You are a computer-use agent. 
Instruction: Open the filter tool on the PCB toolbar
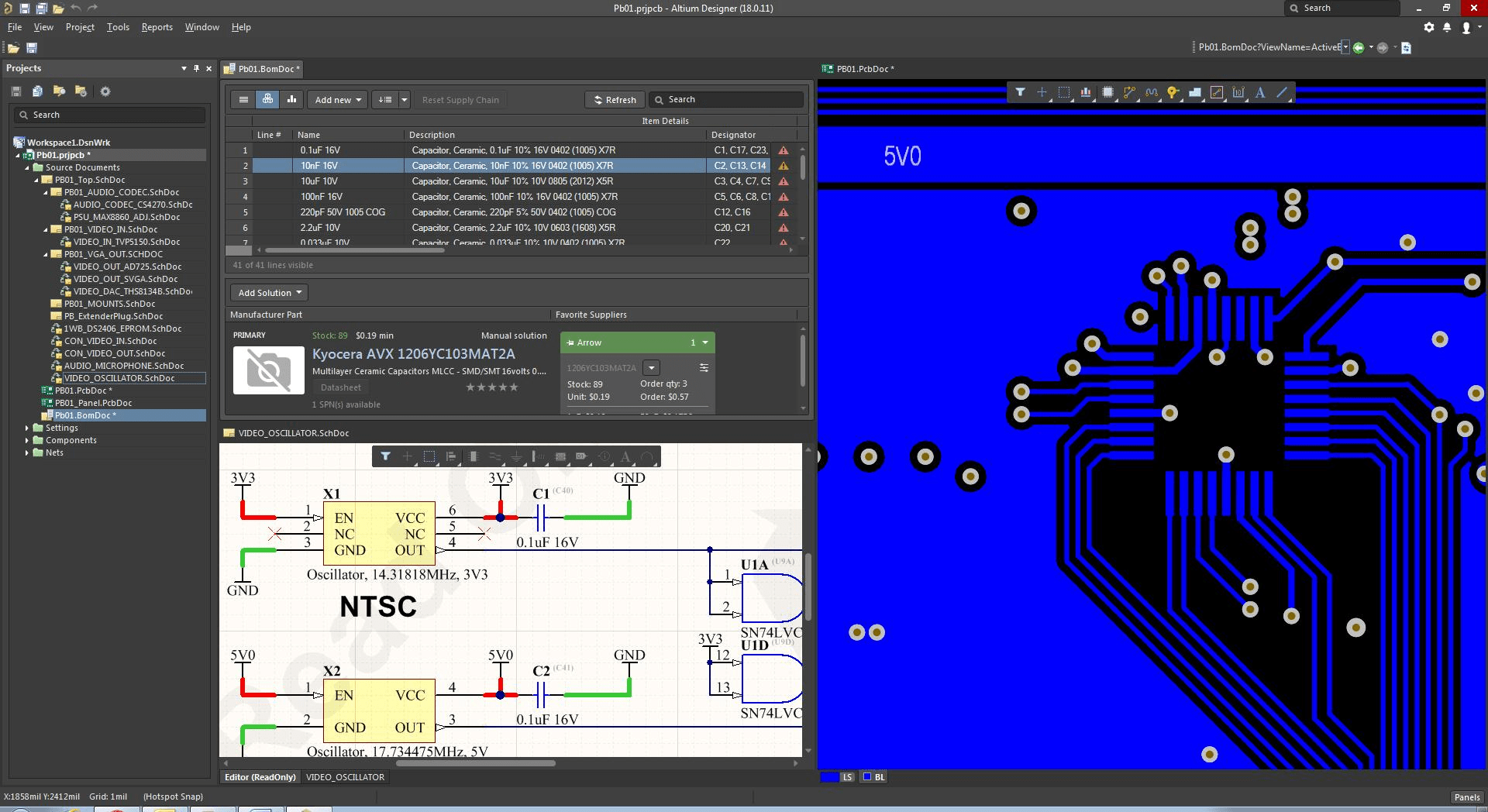click(1021, 93)
